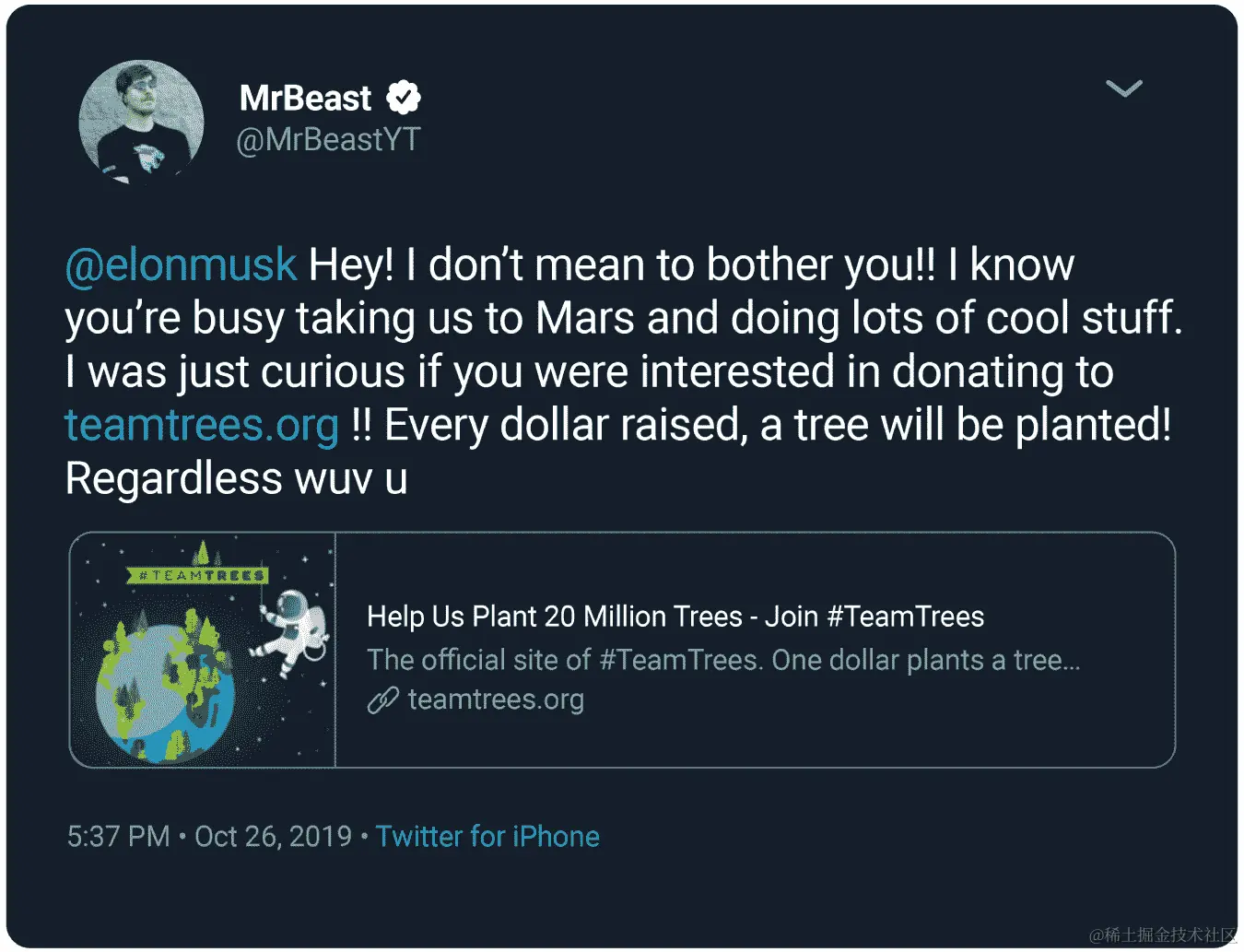Open the dropdown arrow at top right
The width and height of the screenshot is (1244, 952).
tap(1123, 88)
